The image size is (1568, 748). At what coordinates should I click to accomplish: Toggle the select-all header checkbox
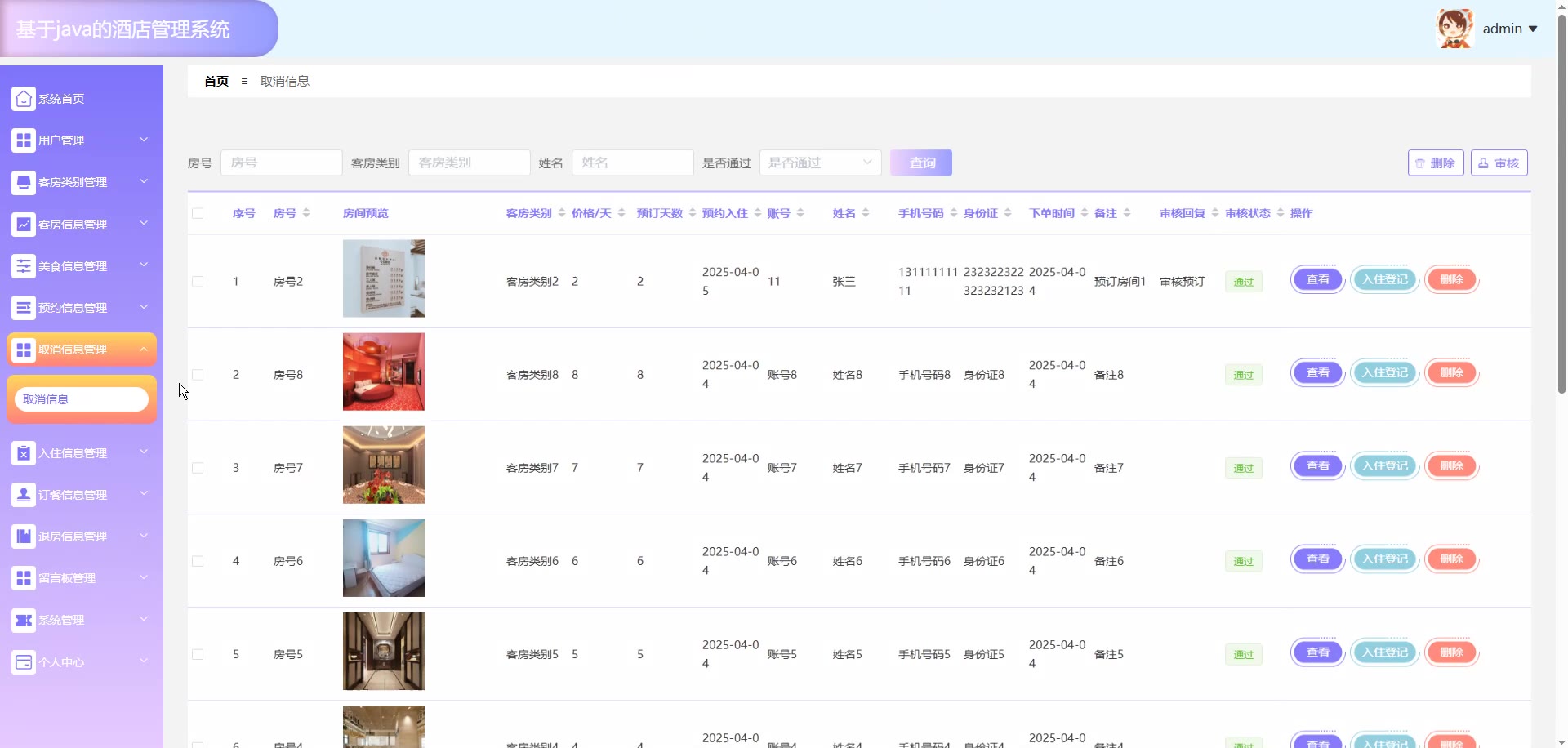coord(198,213)
